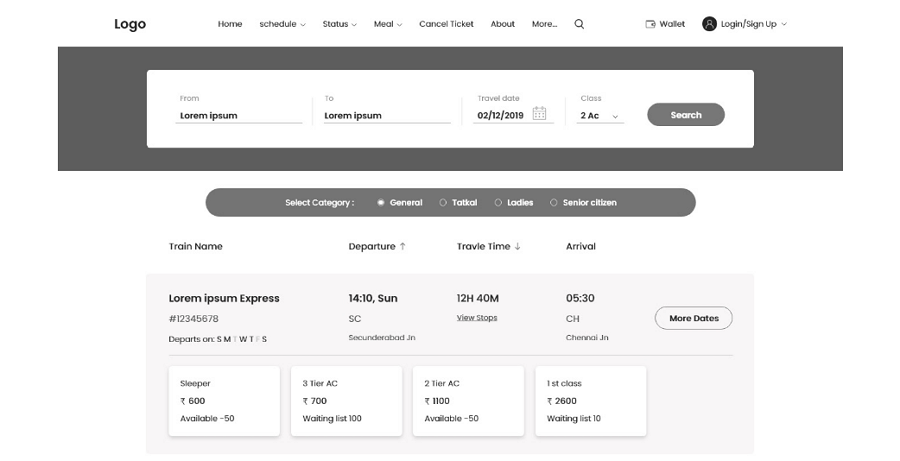Open the About menu item
The height and width of the screenshot is (461, 900).
502,24
